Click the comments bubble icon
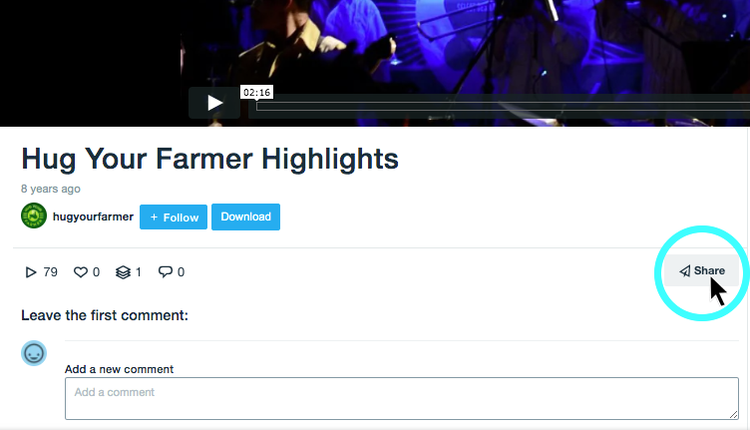This screenshot has height=430, width=750. [165, 272]
